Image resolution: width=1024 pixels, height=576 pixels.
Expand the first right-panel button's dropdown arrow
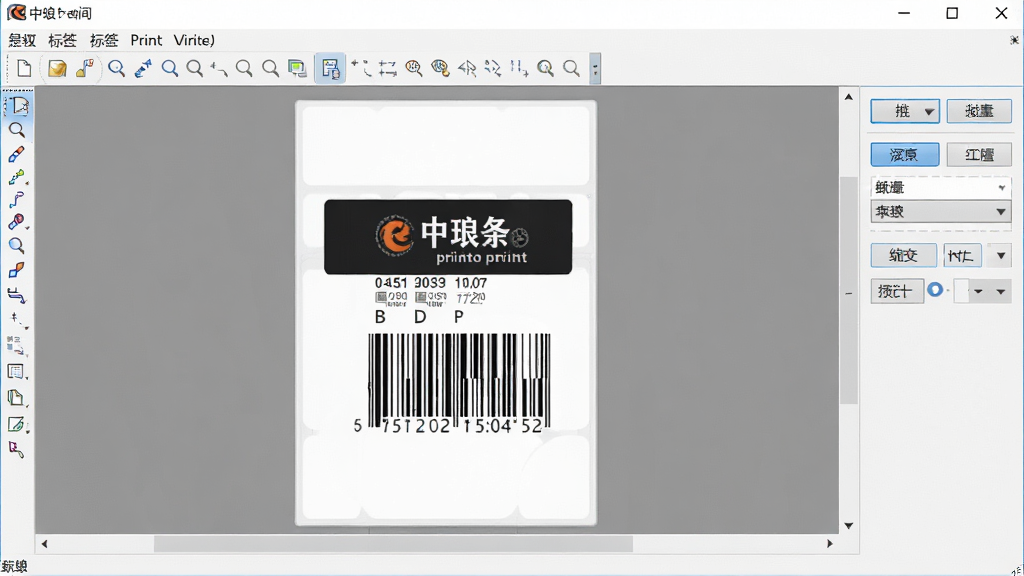(x=929, y=112)
